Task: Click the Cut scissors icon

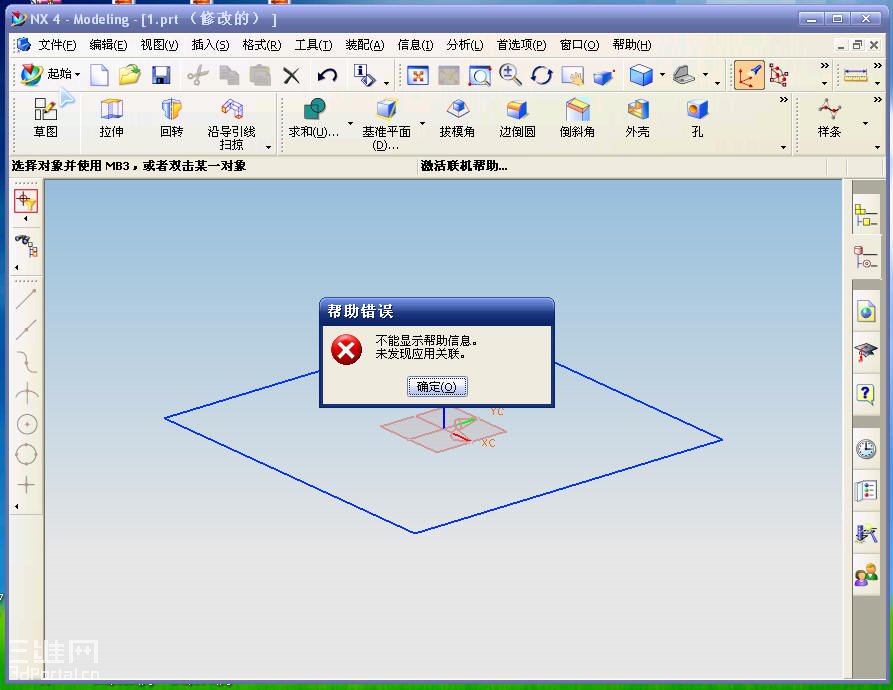Action: point(198,75)
